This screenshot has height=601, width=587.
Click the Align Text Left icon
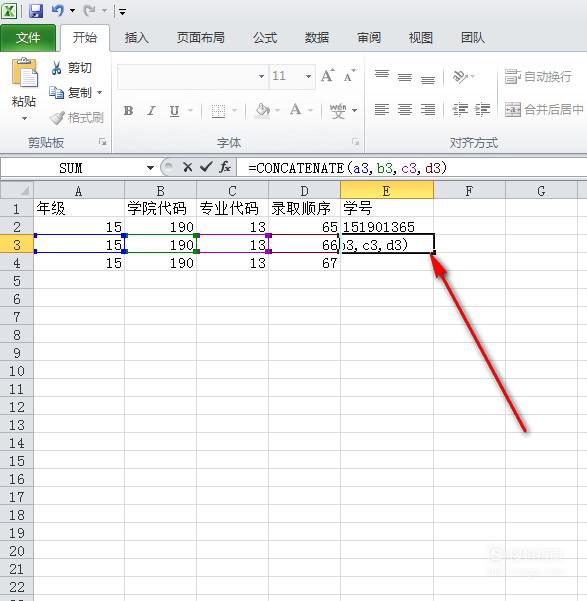[382, 110]
